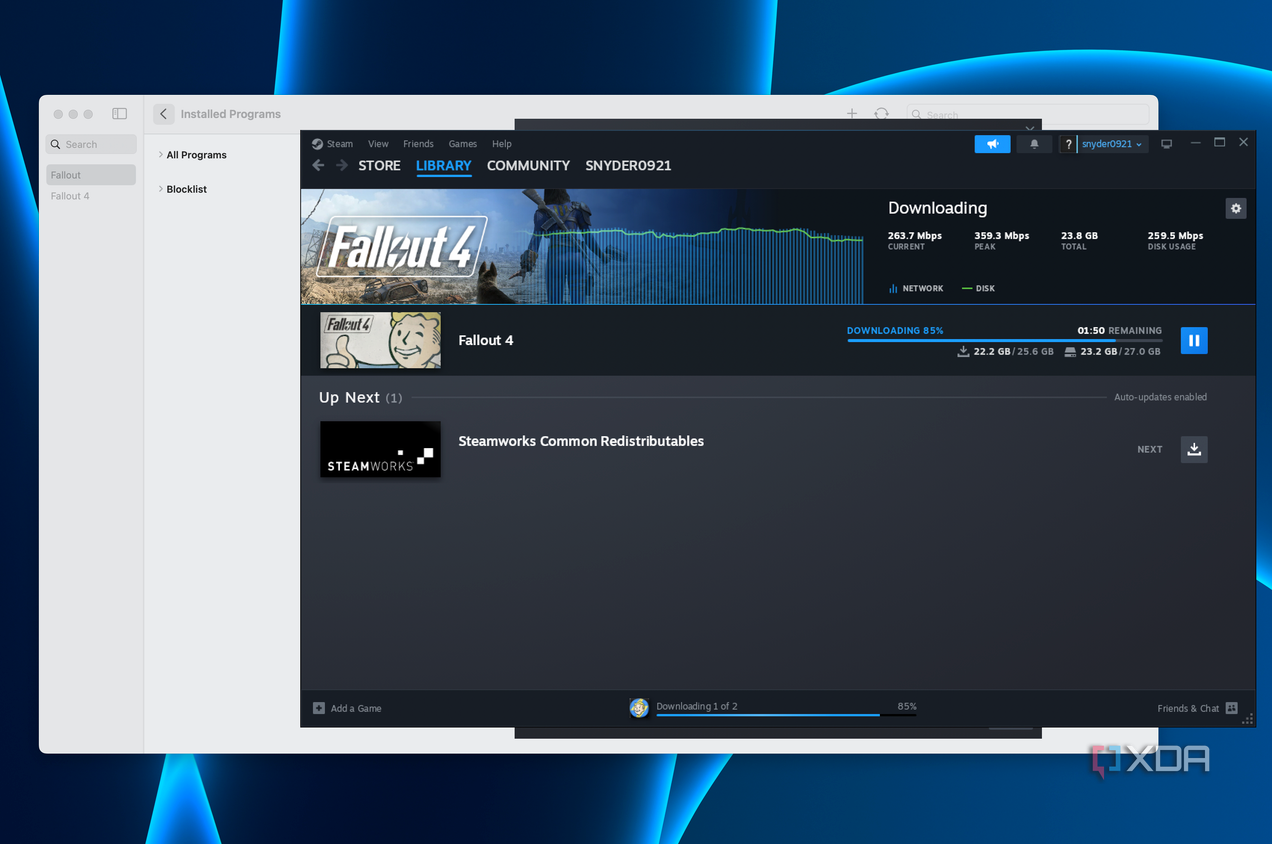Go forward with Steam forward arrow

tap(342, 165)
